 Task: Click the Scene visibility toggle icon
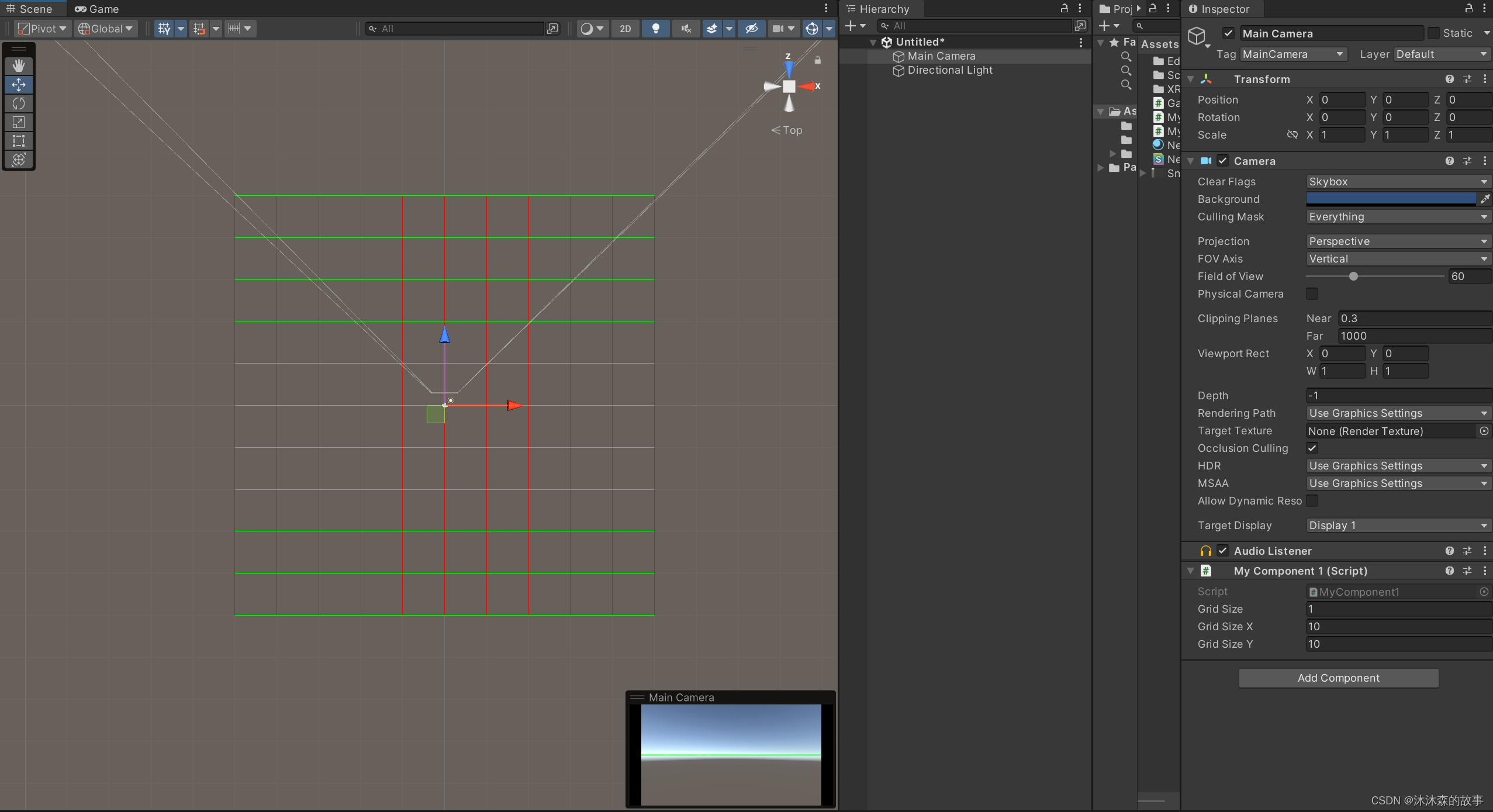pyautogui.click(x=752, y=28)
